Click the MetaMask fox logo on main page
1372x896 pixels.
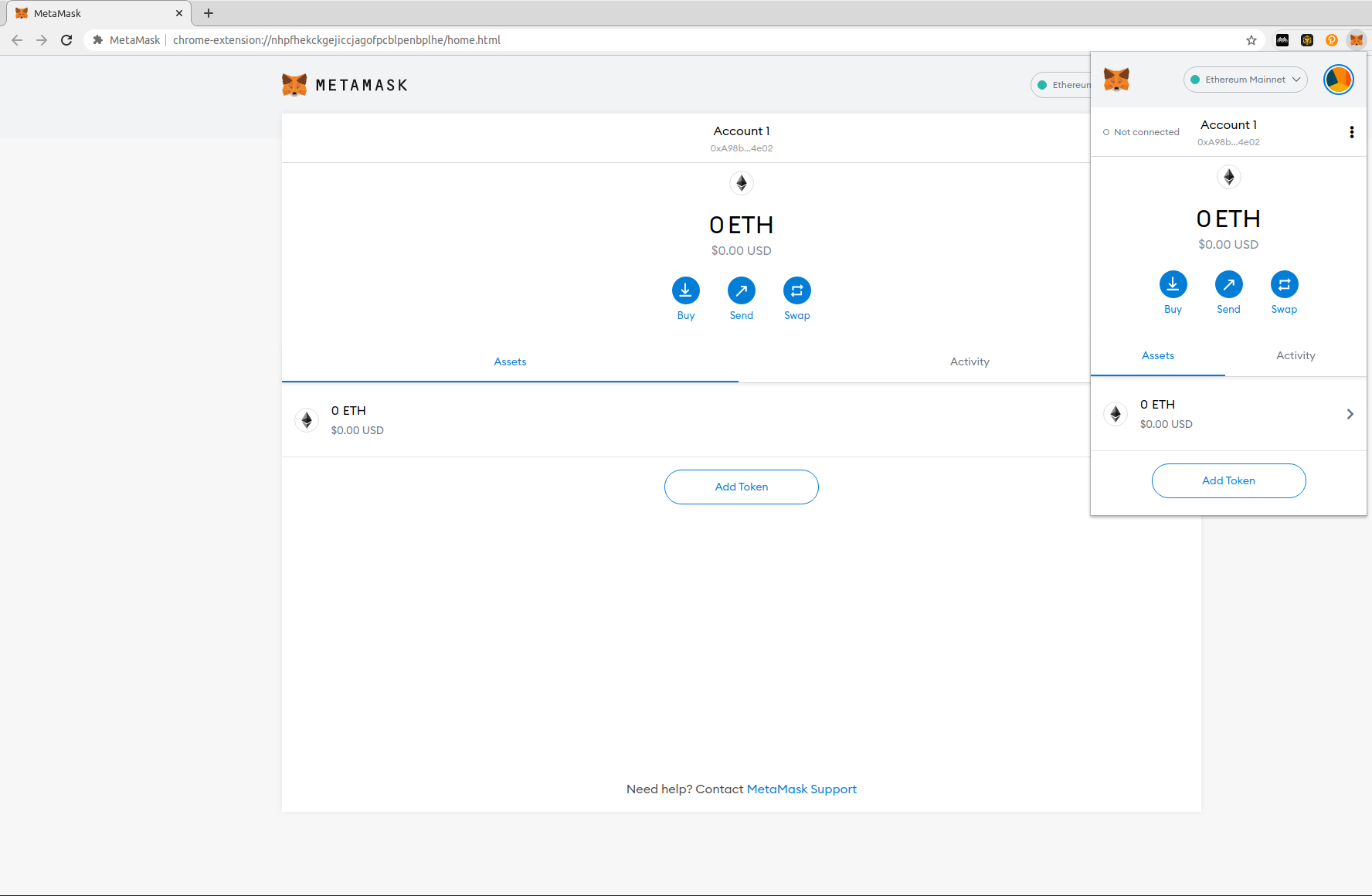[x=294, y=85]
